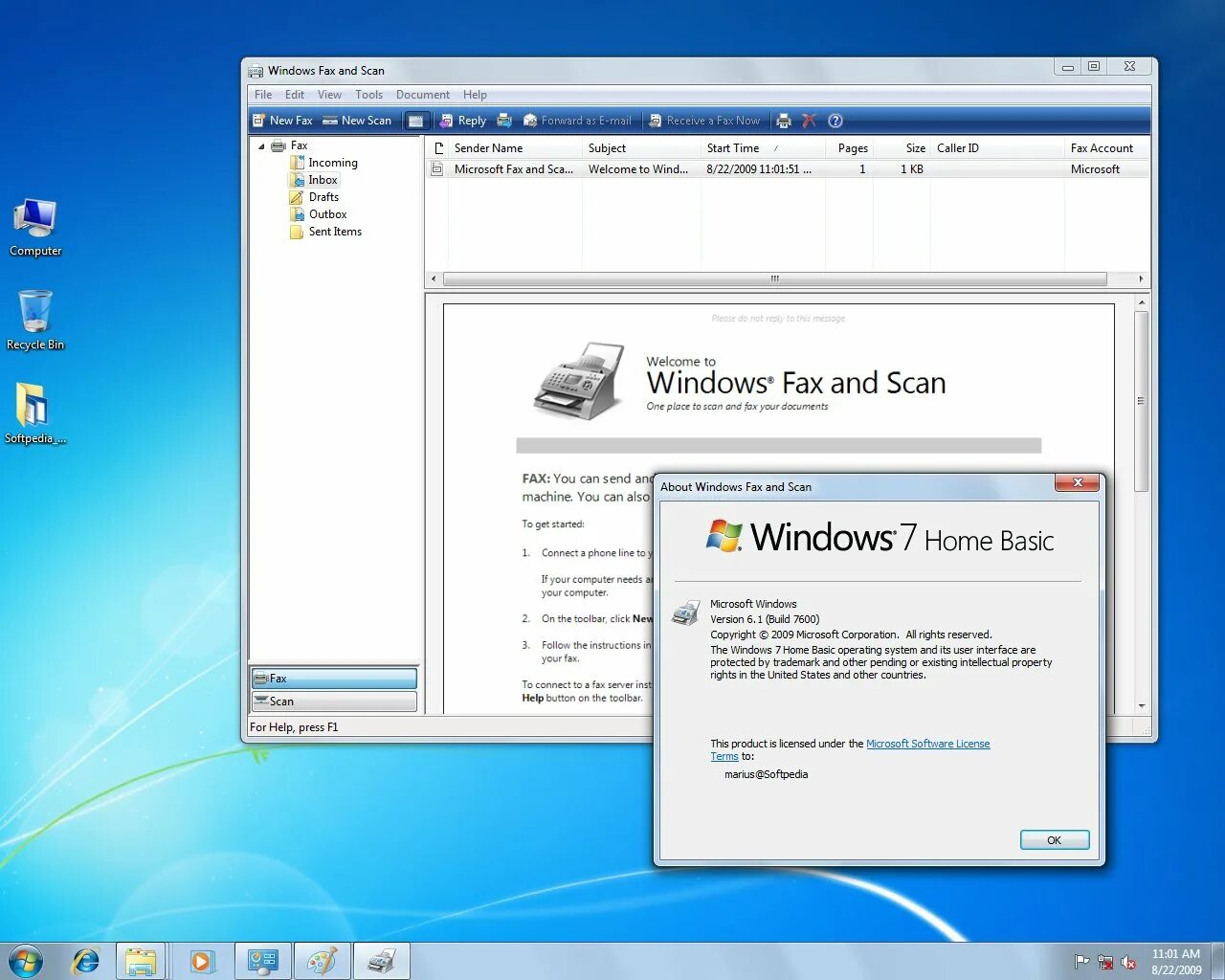
Task: Open the Edit menu
Action: (295, 95)
